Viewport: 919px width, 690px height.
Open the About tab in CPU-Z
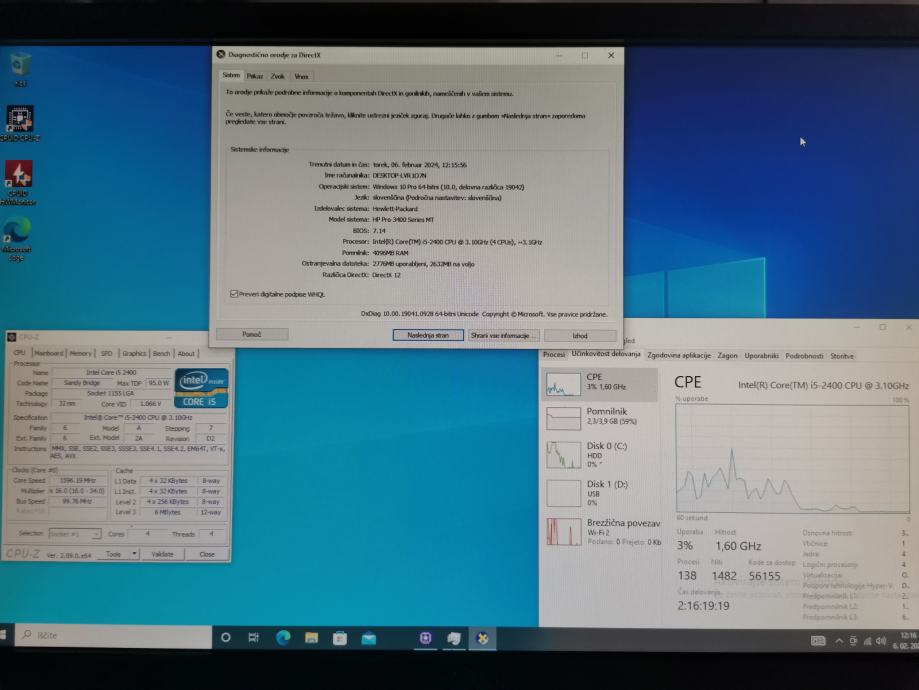click(186, 354)
